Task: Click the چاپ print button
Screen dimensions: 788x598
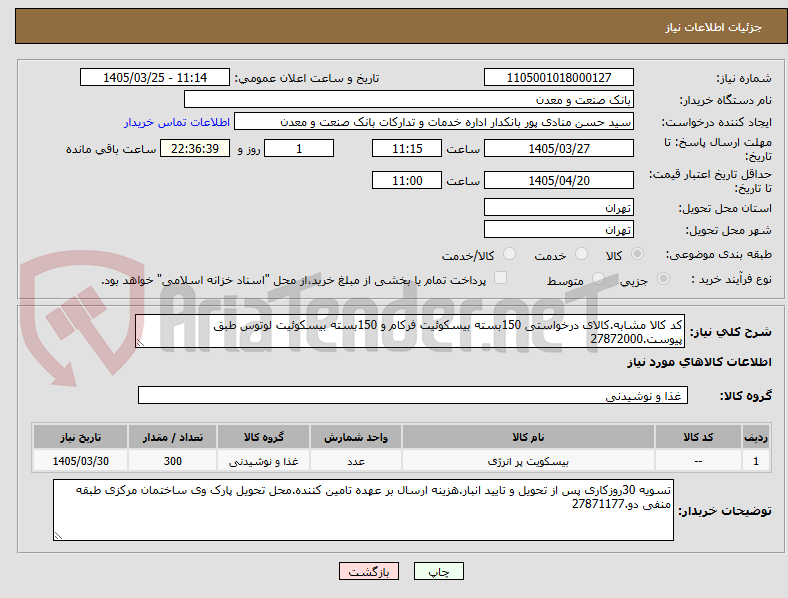Action: 439,571
